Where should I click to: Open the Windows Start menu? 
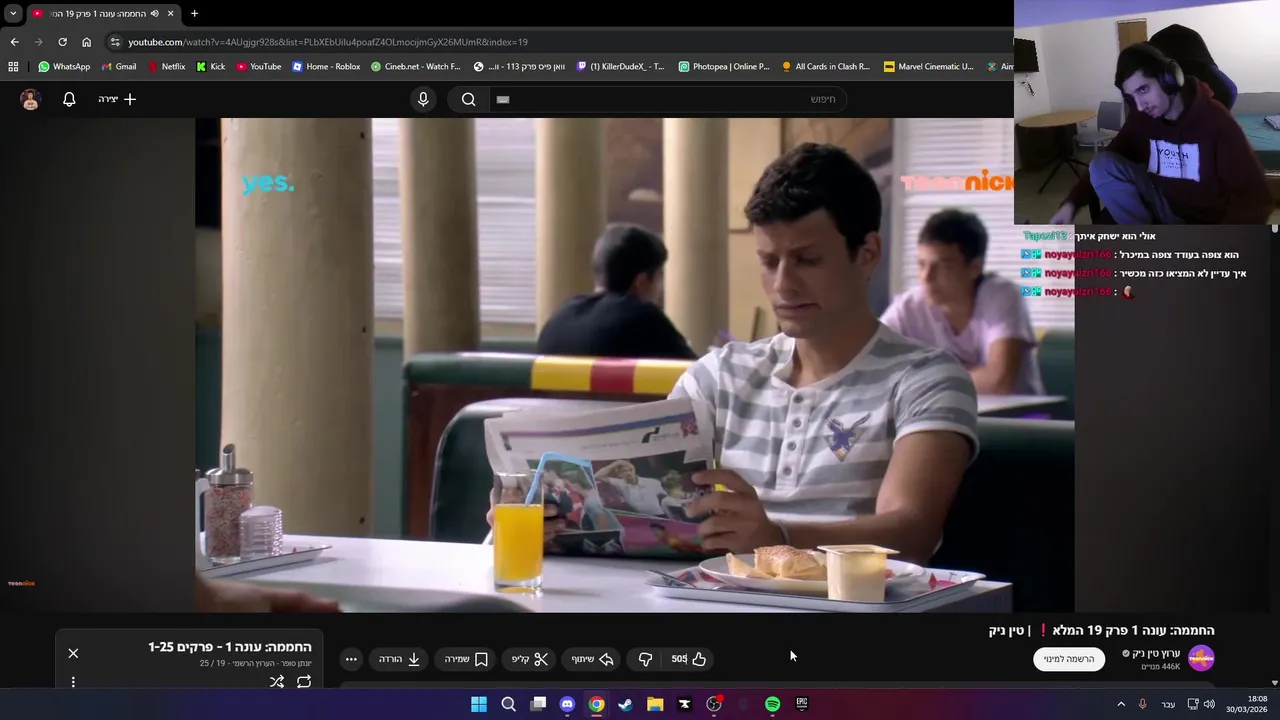pyautogui.click(x=479, y=704)
